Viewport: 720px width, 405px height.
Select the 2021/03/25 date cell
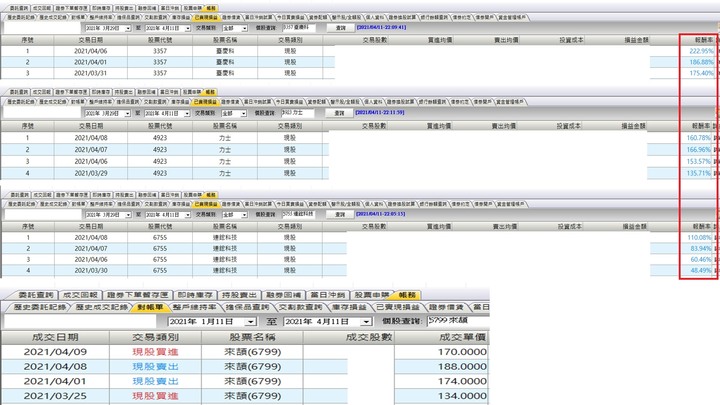pos(55,396)
